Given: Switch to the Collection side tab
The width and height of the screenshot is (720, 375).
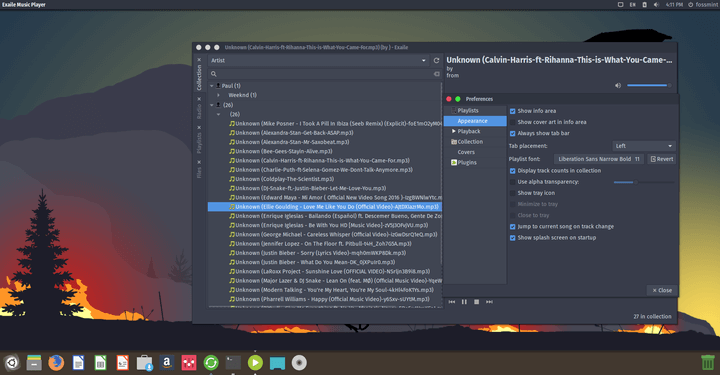Looking at the screenshot, I should click(x=199, y=77).
